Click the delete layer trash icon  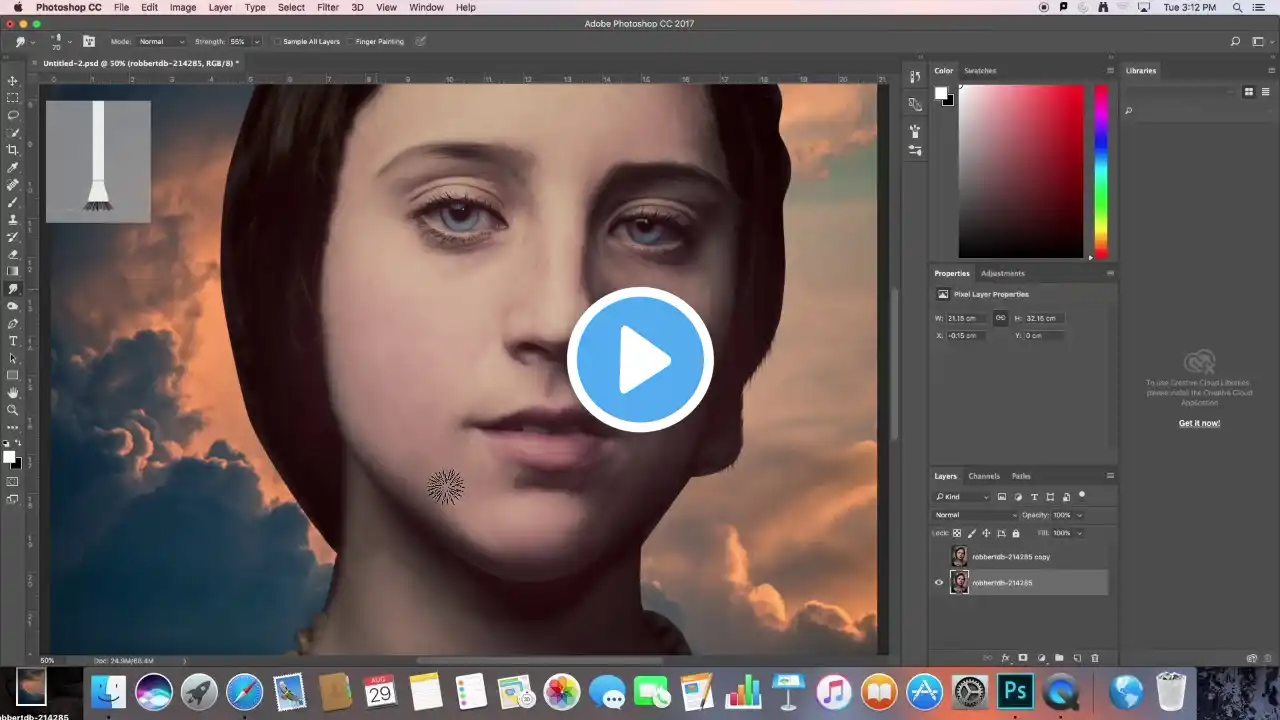point(1094,658)
